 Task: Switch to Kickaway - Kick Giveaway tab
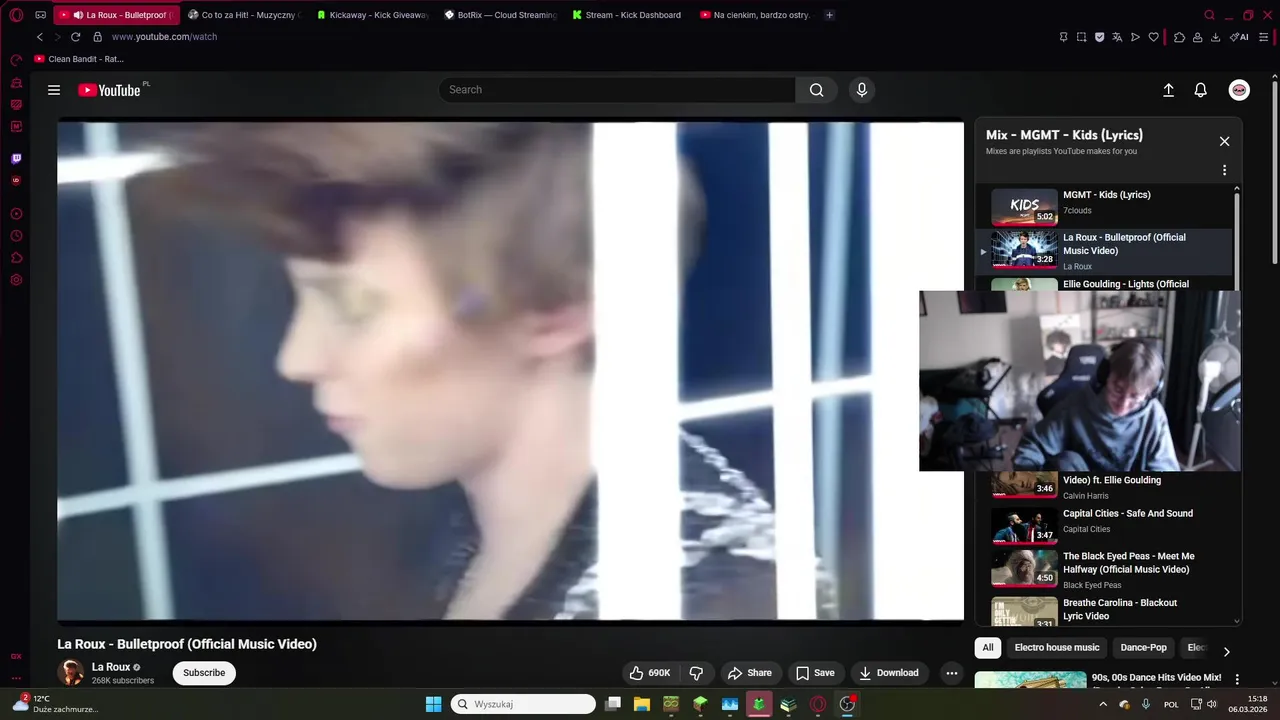[x=371, y=15]
